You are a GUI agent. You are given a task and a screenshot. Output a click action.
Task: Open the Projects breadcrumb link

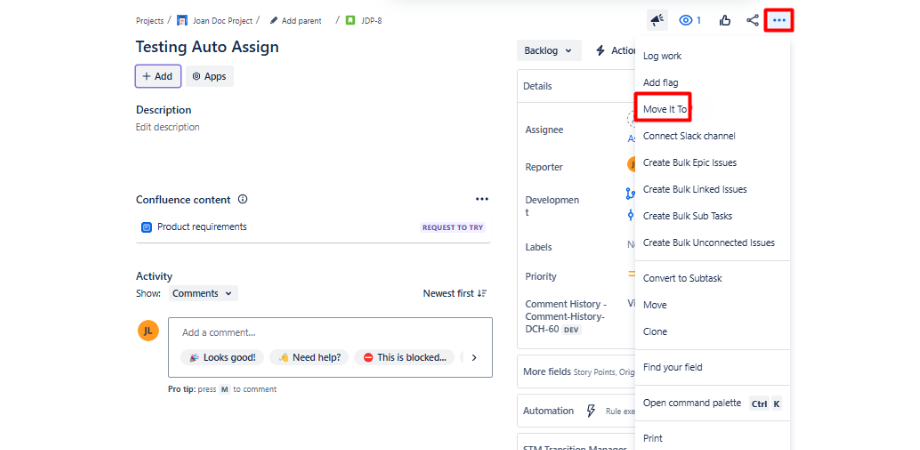click(x=150, y=21)
